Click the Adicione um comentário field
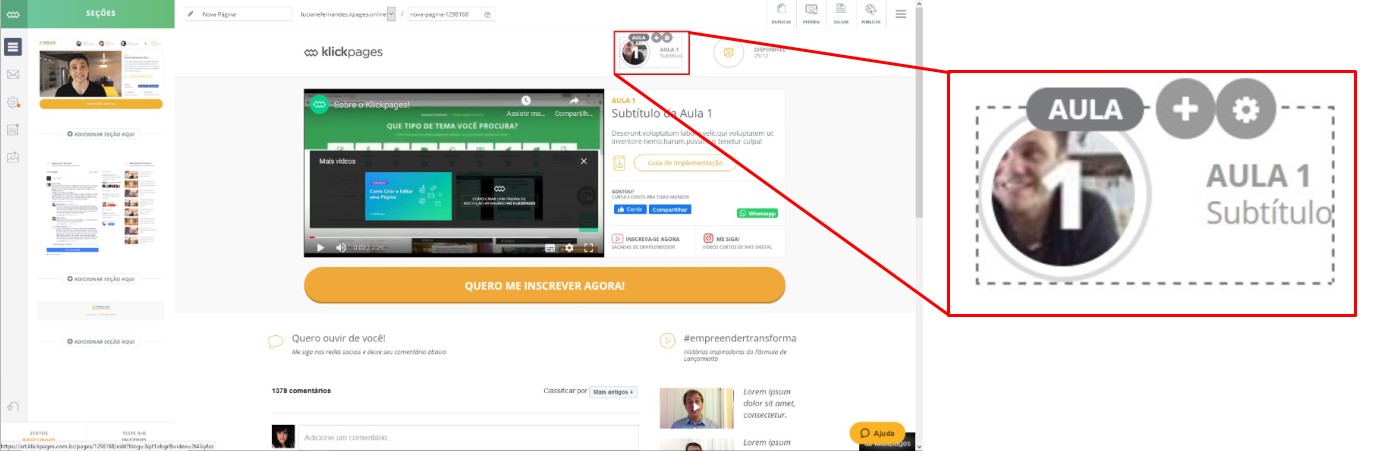Viewport: 1382px width, 451px height. point(468,437)
